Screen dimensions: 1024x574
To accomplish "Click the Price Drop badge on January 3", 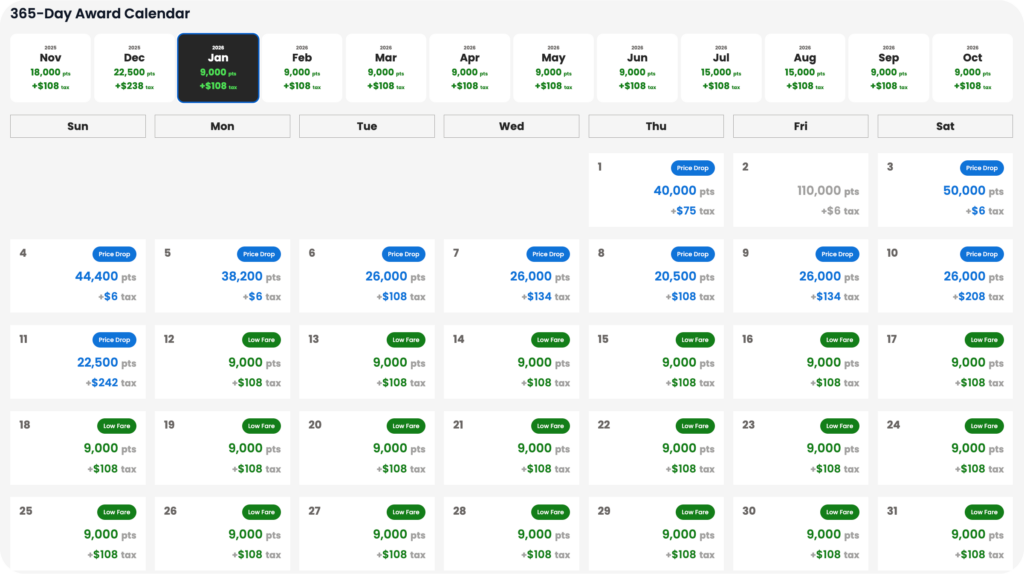I will pyautogui.click(x=981, y=168).
